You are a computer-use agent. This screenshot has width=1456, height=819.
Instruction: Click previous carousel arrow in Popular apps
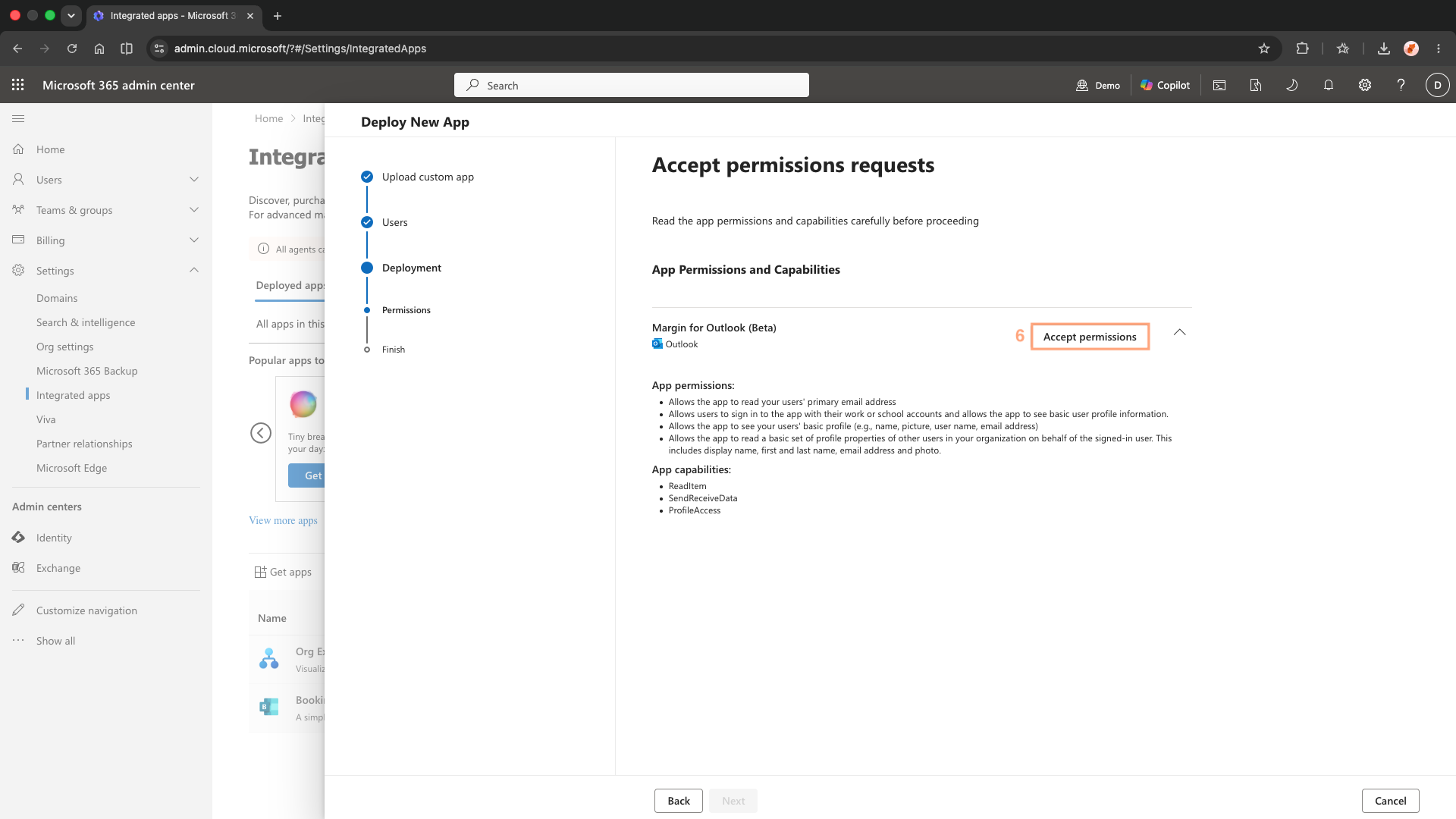[261, 433]
